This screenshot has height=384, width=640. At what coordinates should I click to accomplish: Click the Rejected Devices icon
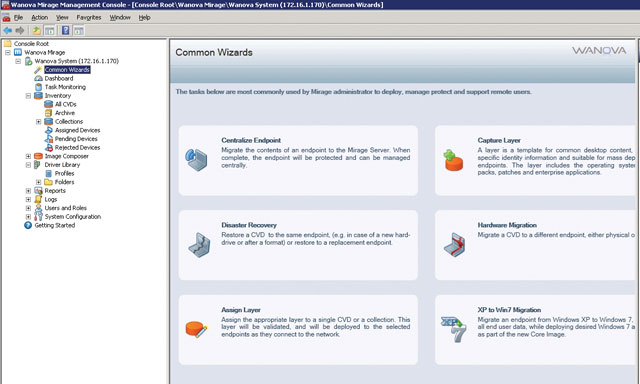(49, 147)
